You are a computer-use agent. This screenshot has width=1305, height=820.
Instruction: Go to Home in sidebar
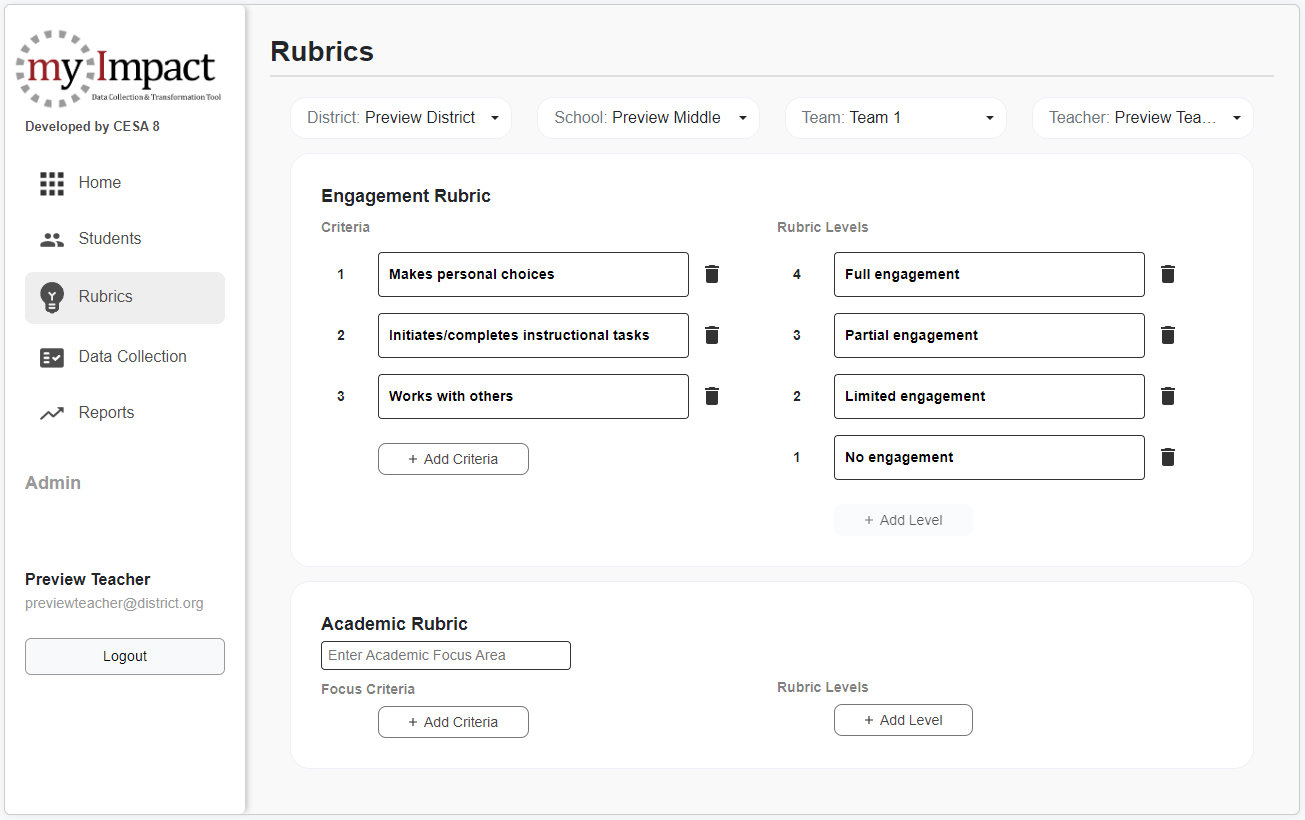point(125,183)
